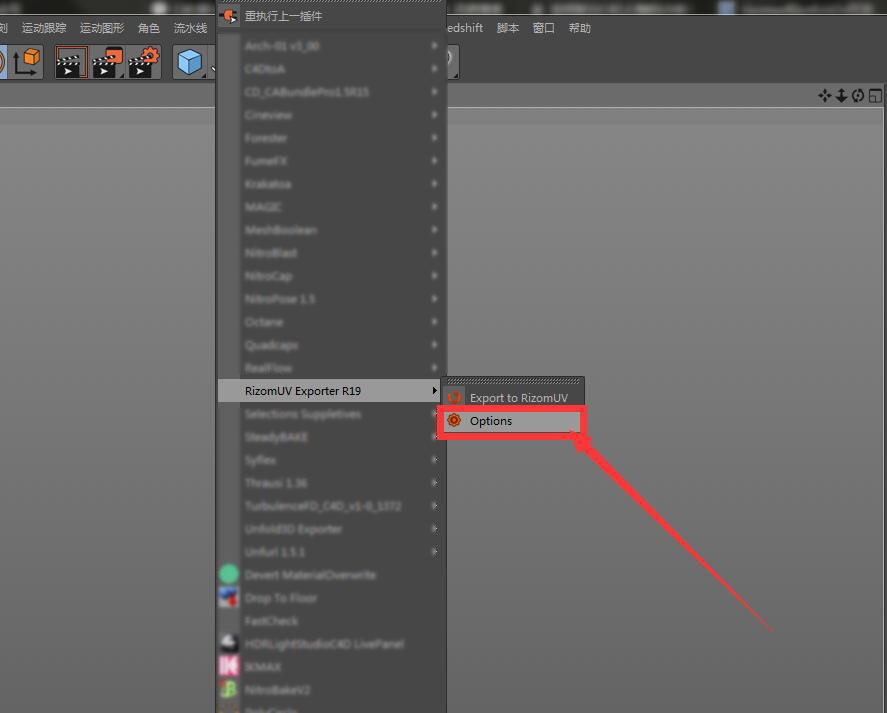The image size is (887, 713).
Task: Click Render to Picture Viewer icon
Action: (x=107, y=62)
